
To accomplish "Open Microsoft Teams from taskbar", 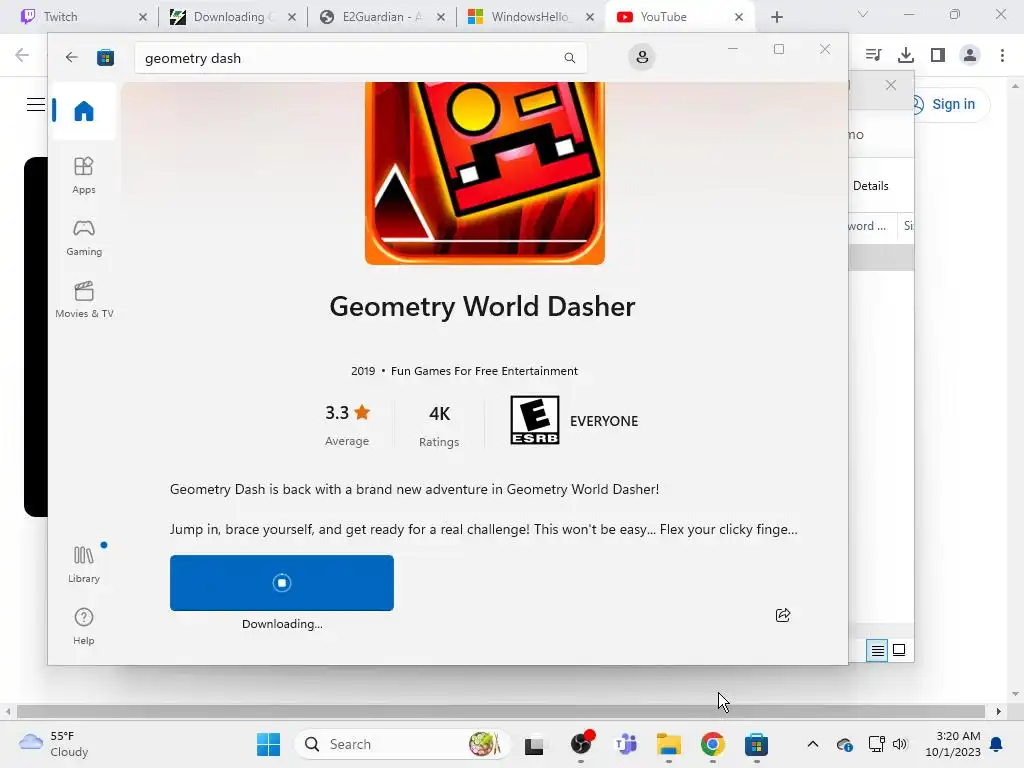I will click(x=626, y=744).
